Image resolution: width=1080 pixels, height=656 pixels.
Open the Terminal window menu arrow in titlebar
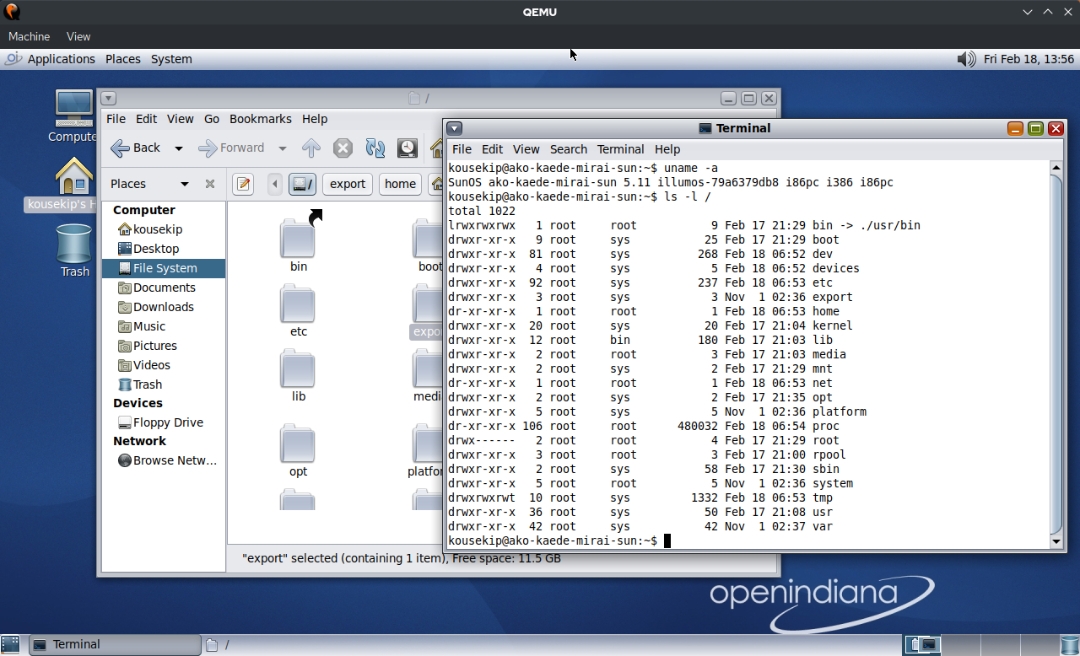tap(454, 128)
